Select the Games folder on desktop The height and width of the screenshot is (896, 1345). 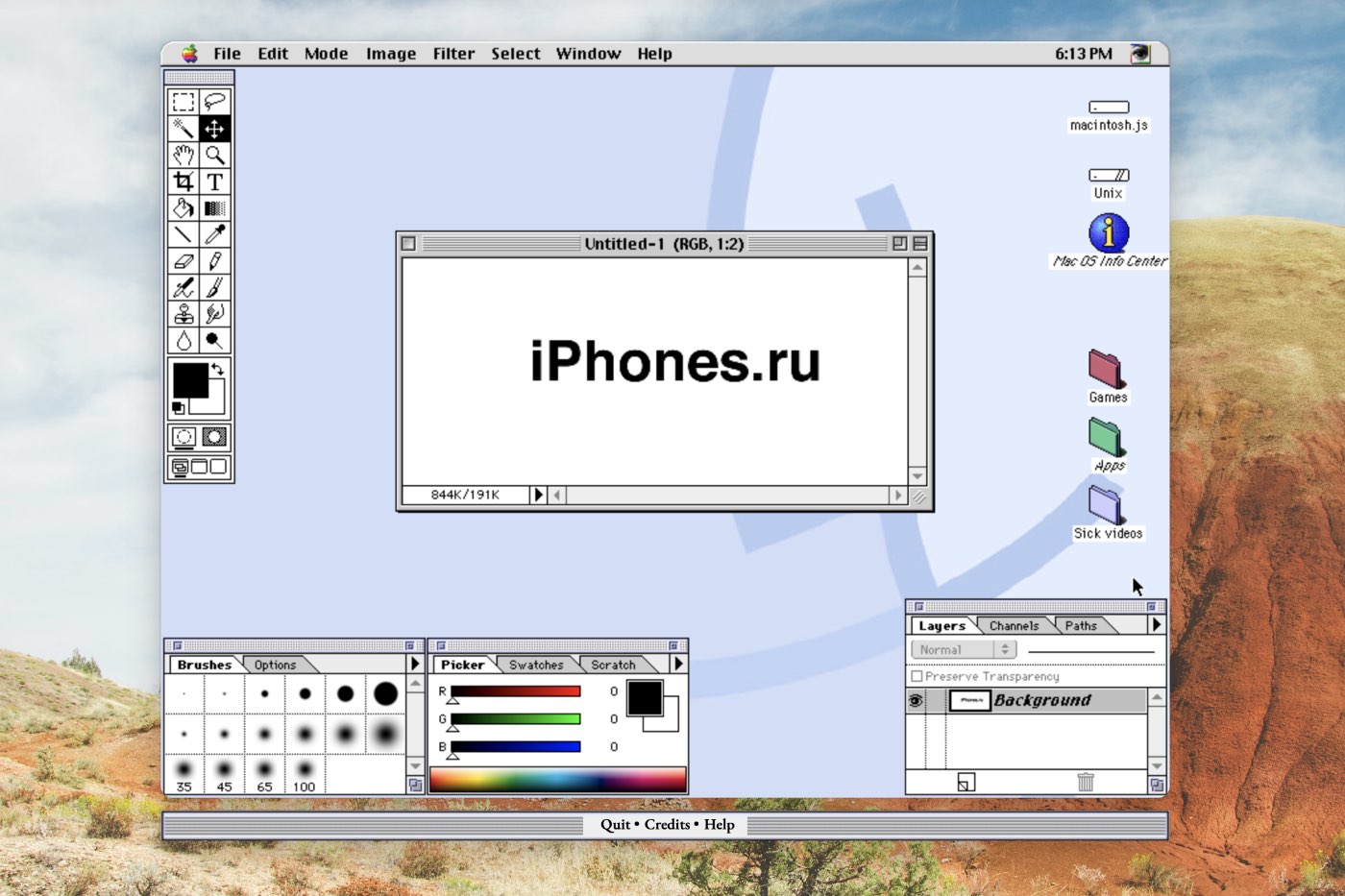[1107, 369]
